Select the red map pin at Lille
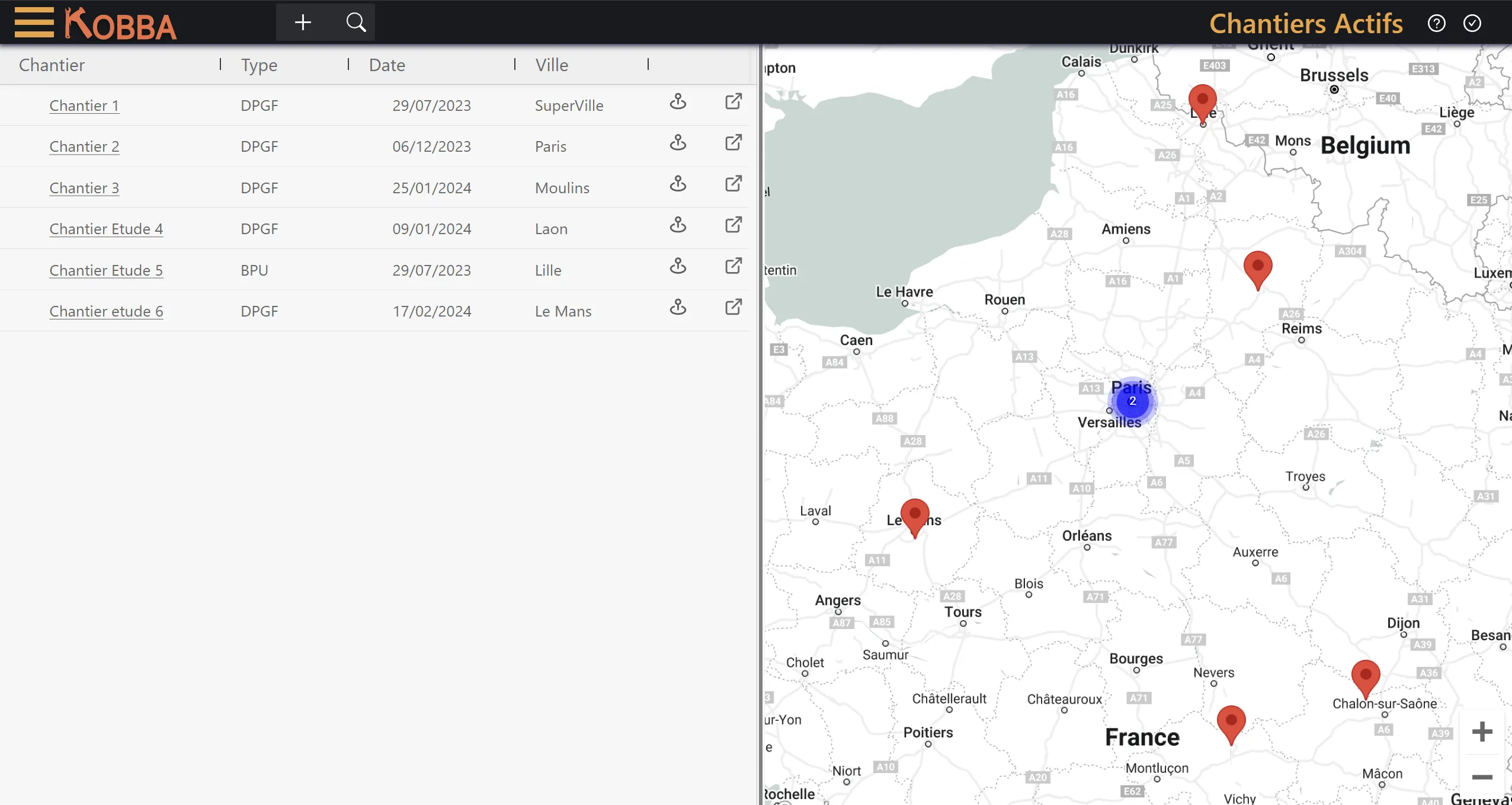The height and width of the screenshot is (805, 1512). 1203,104
